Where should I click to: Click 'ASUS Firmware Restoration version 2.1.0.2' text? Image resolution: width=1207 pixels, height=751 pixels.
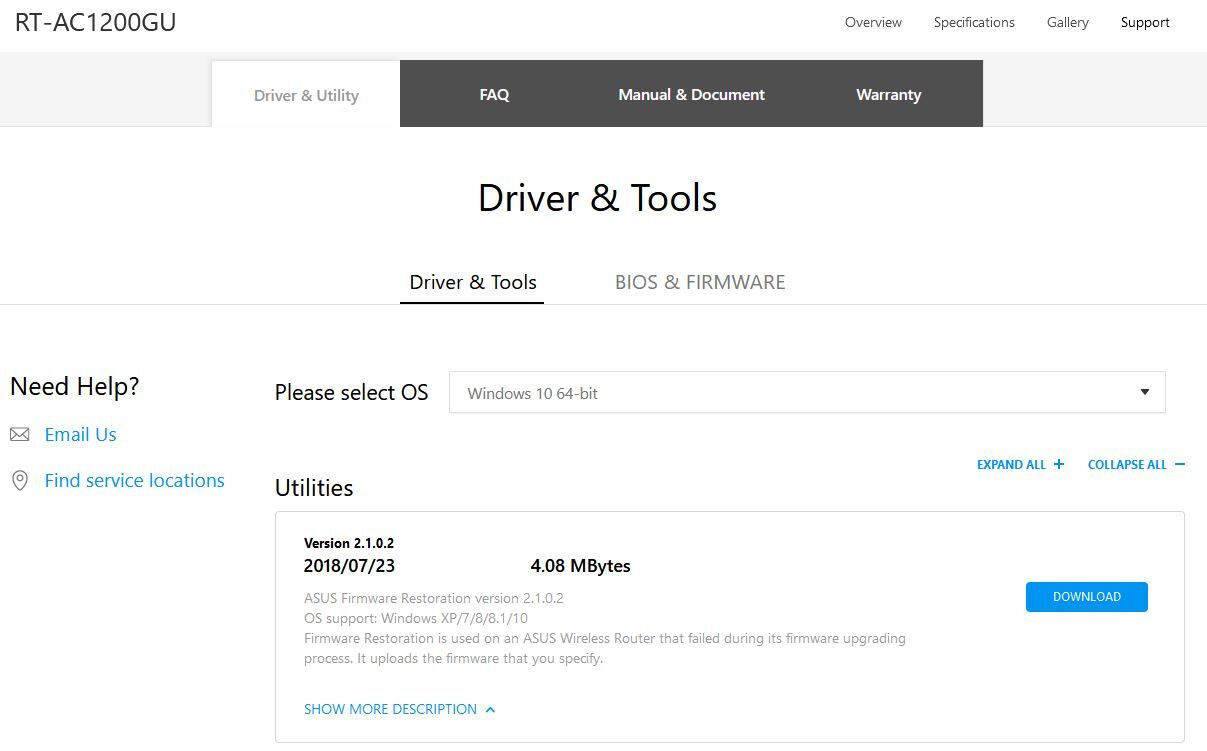[434, 598]
